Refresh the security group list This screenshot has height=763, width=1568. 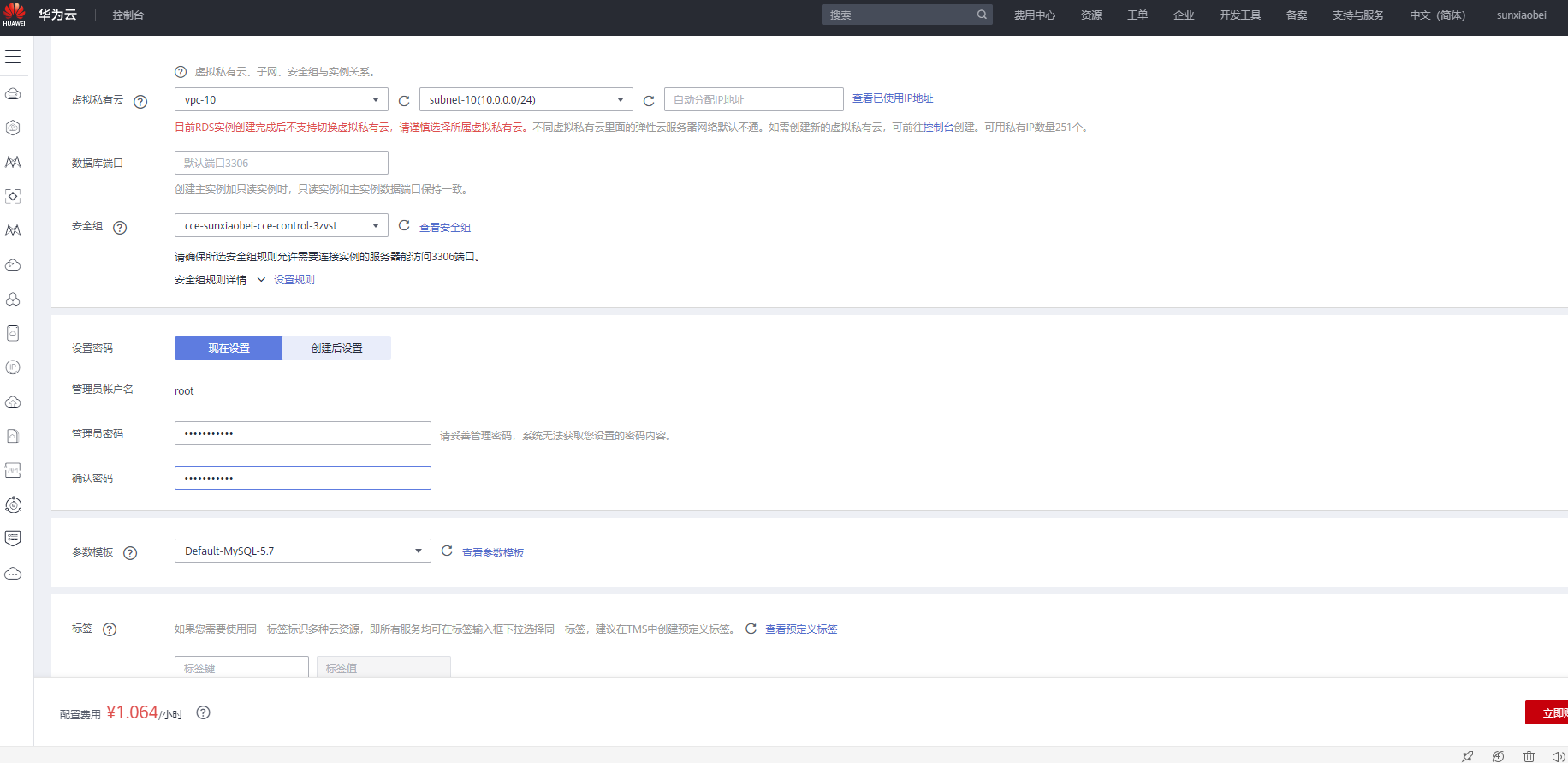(404, 225)
